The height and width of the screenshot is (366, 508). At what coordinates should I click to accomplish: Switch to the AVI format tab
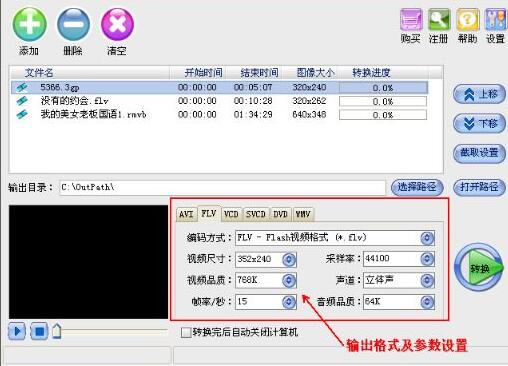(186, 214)
